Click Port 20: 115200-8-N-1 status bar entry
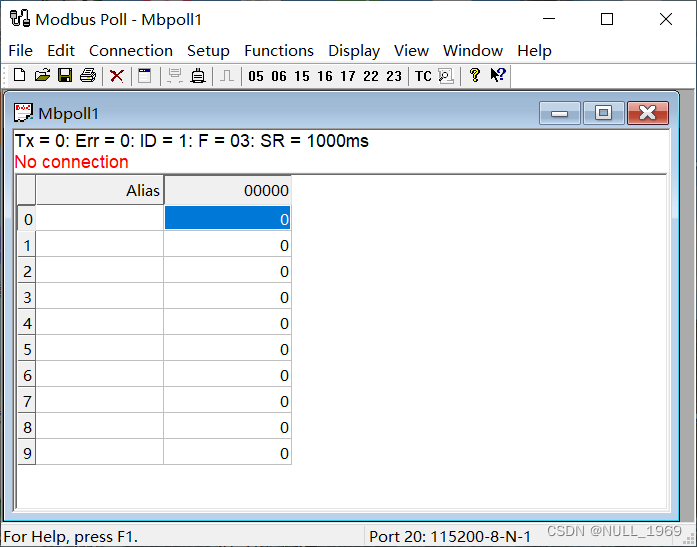 pyautogui.click(x=450, y=536)
